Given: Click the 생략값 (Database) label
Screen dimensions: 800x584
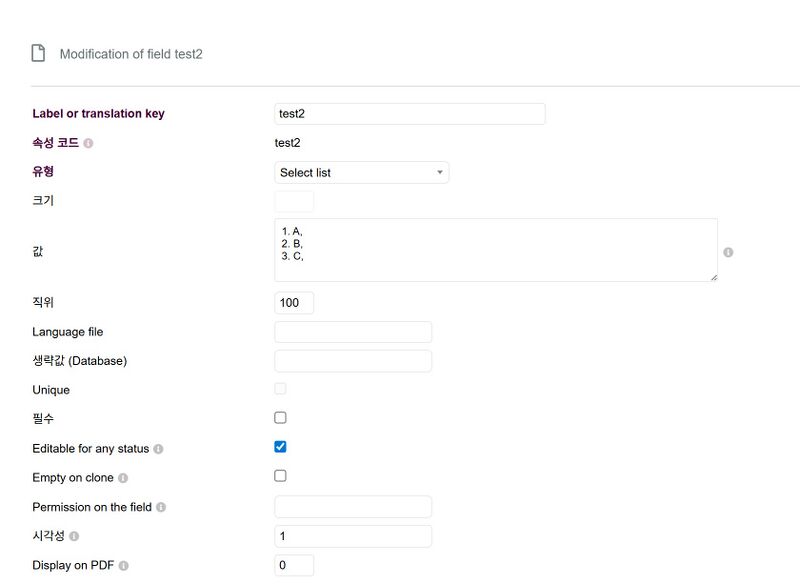Looking at the screenshot, I should (x=80, y=361).
